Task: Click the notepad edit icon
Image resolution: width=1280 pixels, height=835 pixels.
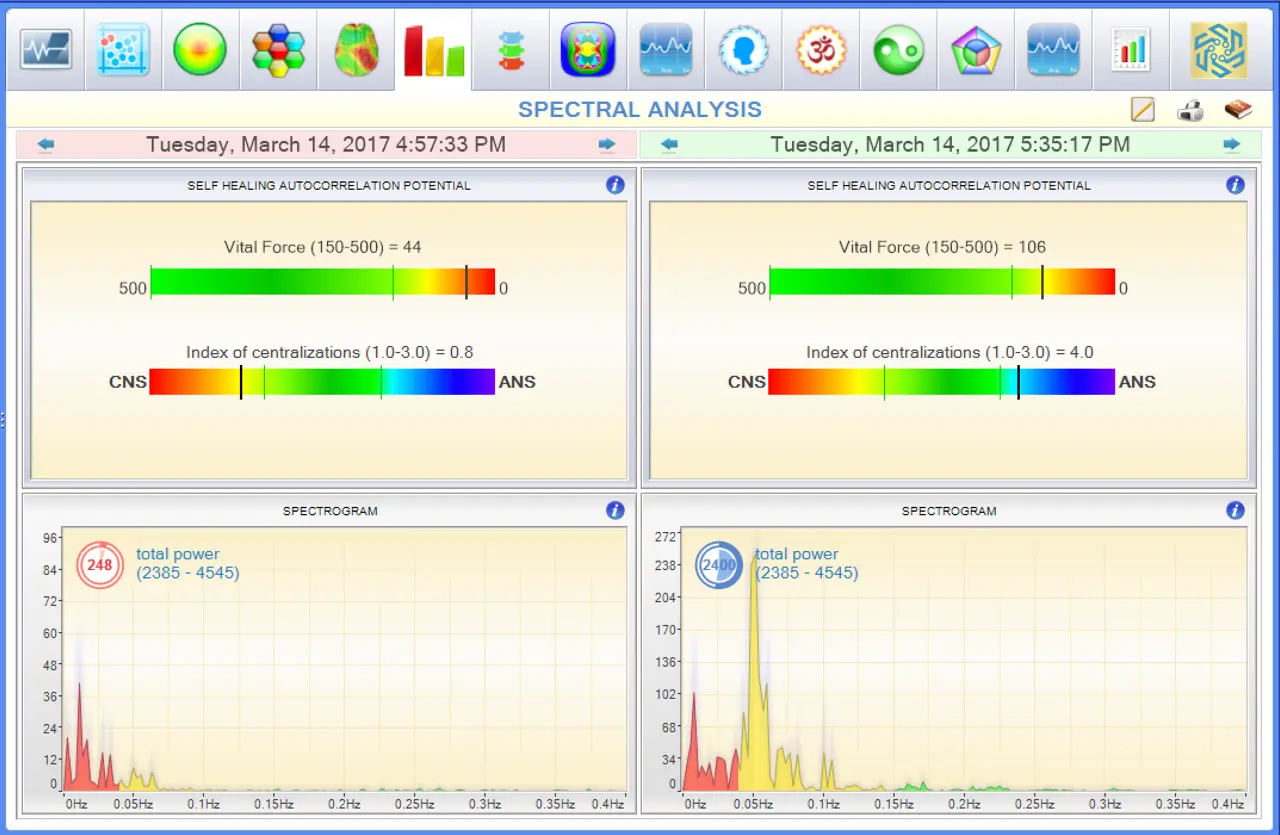Action: click(x=1142, y=110)
